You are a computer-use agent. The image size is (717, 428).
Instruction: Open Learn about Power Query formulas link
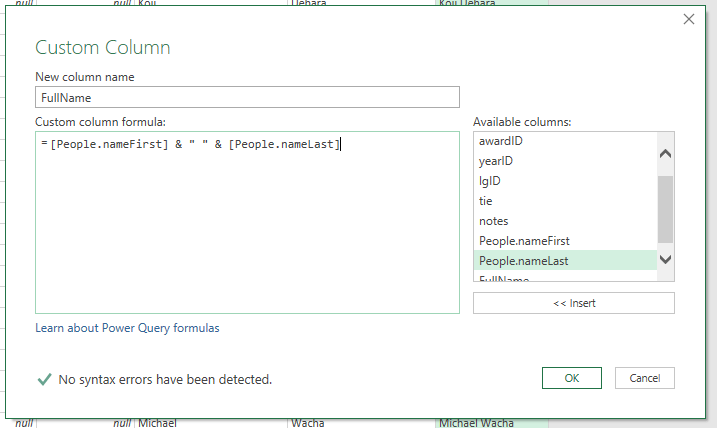coord(127,327)
